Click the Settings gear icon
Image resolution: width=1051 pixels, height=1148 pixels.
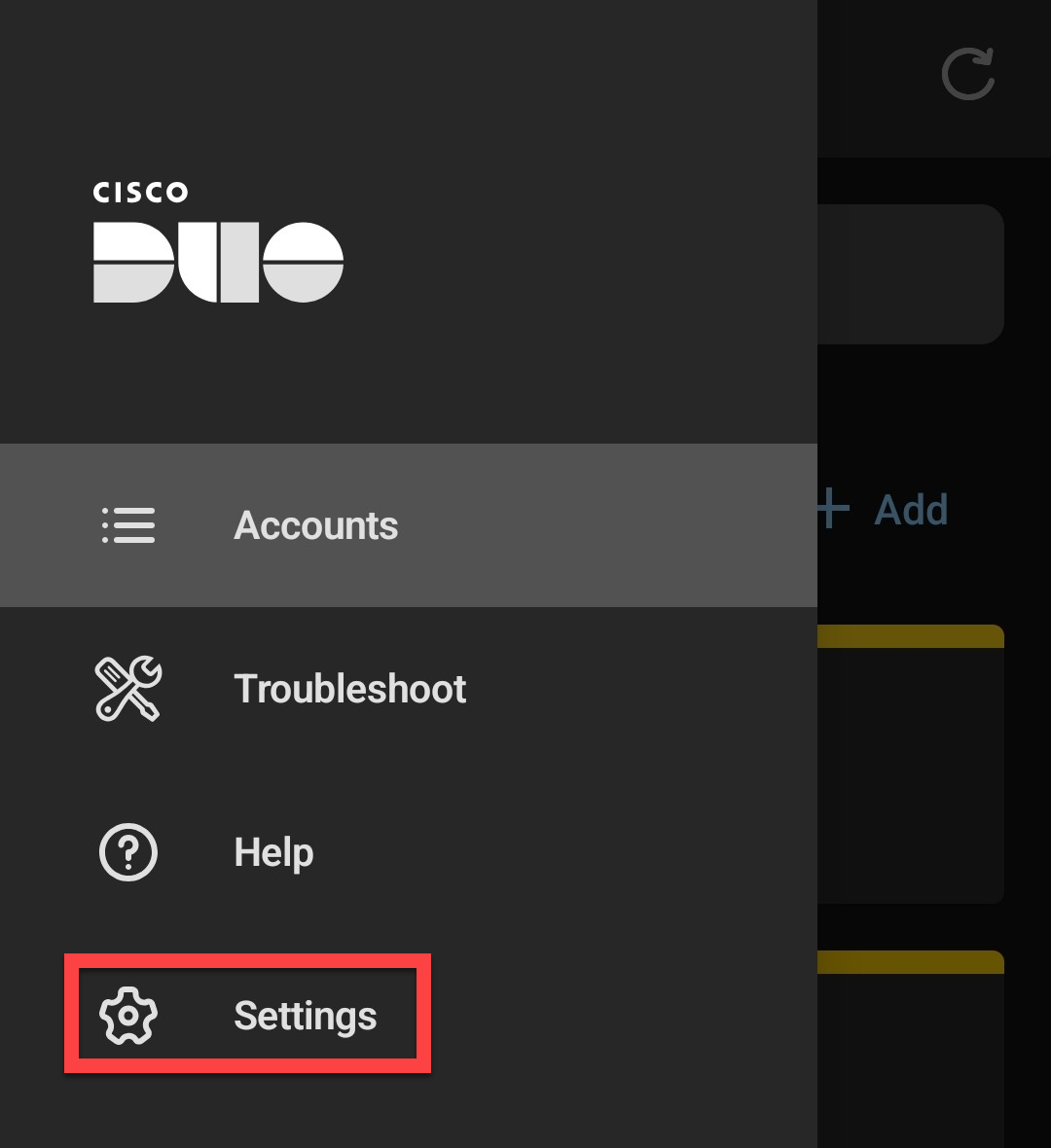[x=128, y=1015]
